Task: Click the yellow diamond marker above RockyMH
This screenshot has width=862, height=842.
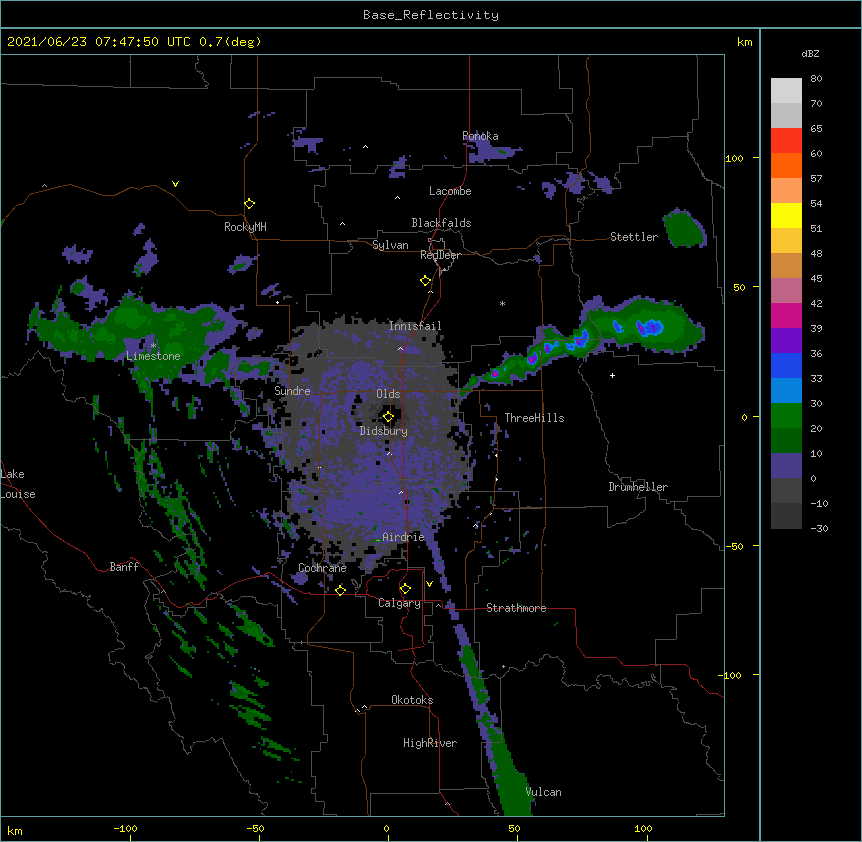Action: click(249, 204)
